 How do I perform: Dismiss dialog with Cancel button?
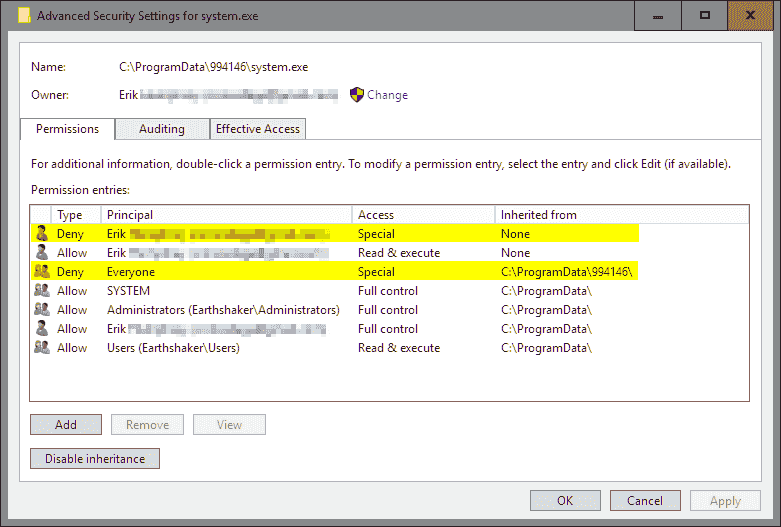click(x=645, y=501)
